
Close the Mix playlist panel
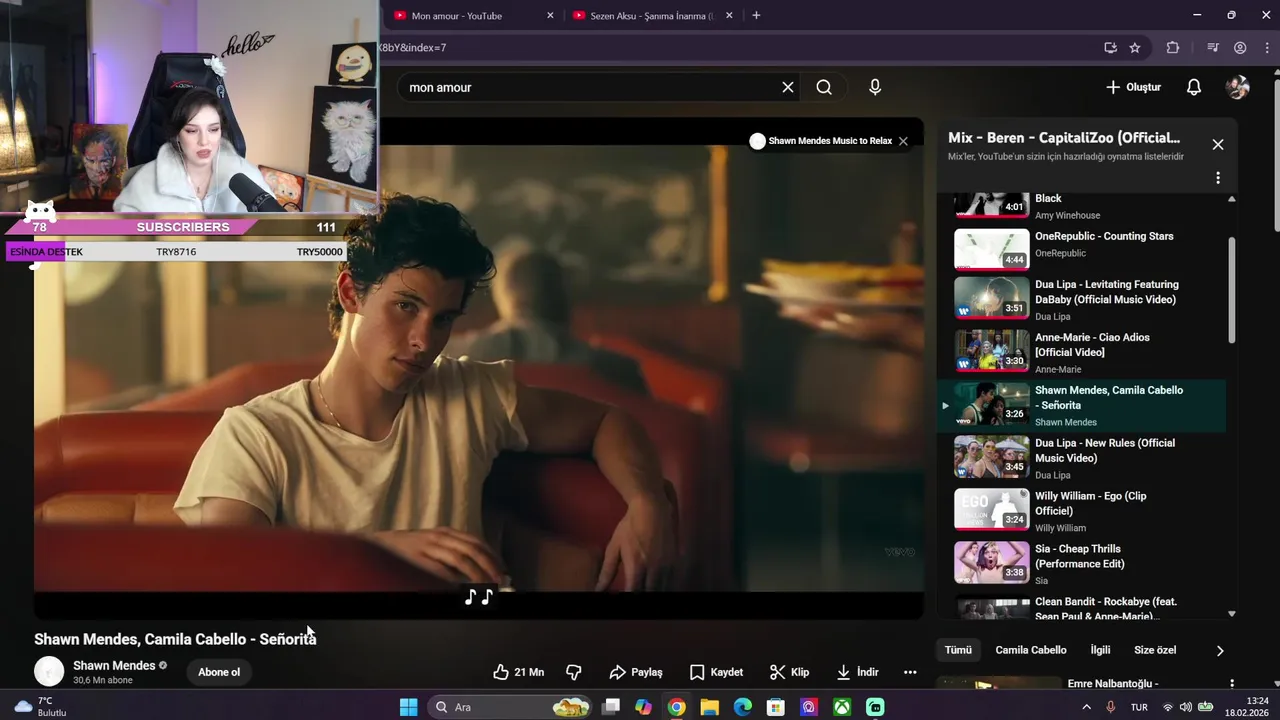click(x=1218, y=144)
